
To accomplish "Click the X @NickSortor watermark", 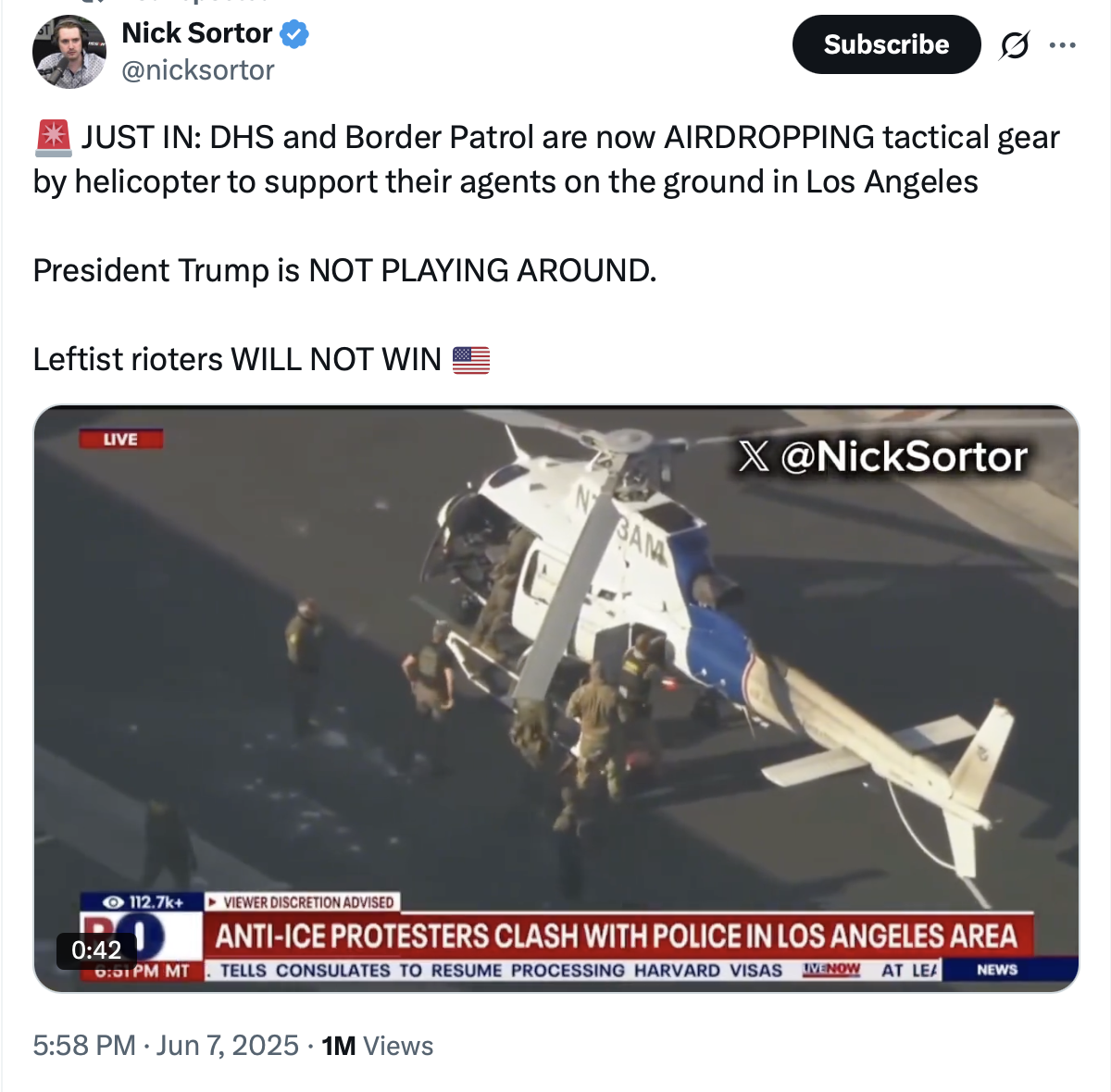I will click(882, 456).
